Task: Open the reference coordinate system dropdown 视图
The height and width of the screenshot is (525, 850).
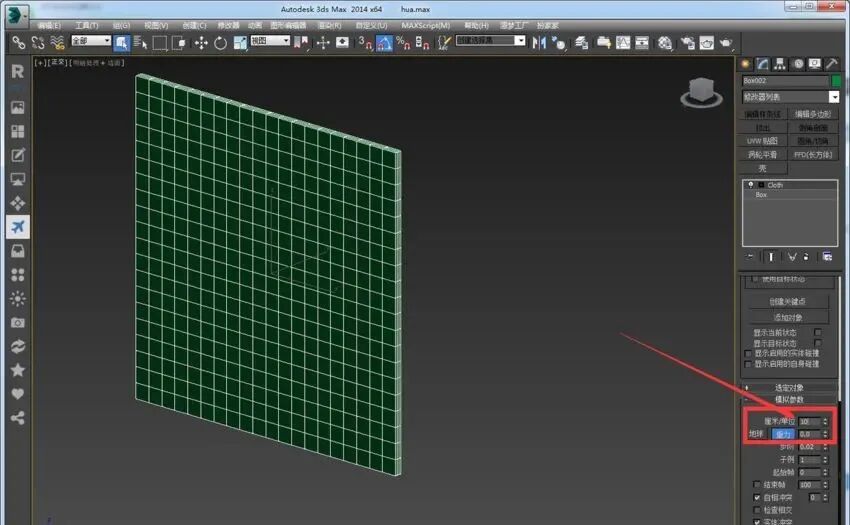Action: 270,41
